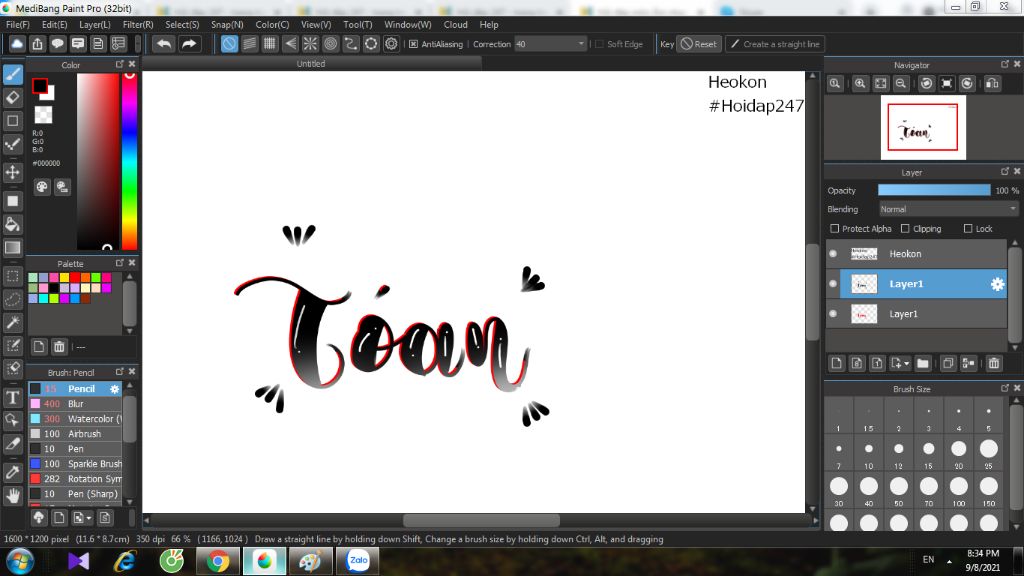Open Blending mode dropdown

point(948,209)
